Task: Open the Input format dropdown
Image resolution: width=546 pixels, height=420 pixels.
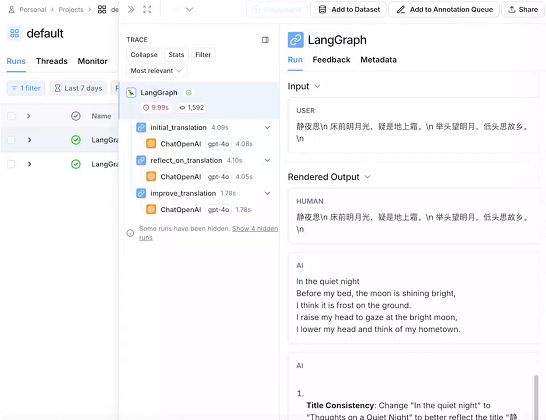Action: click(317, 86)
